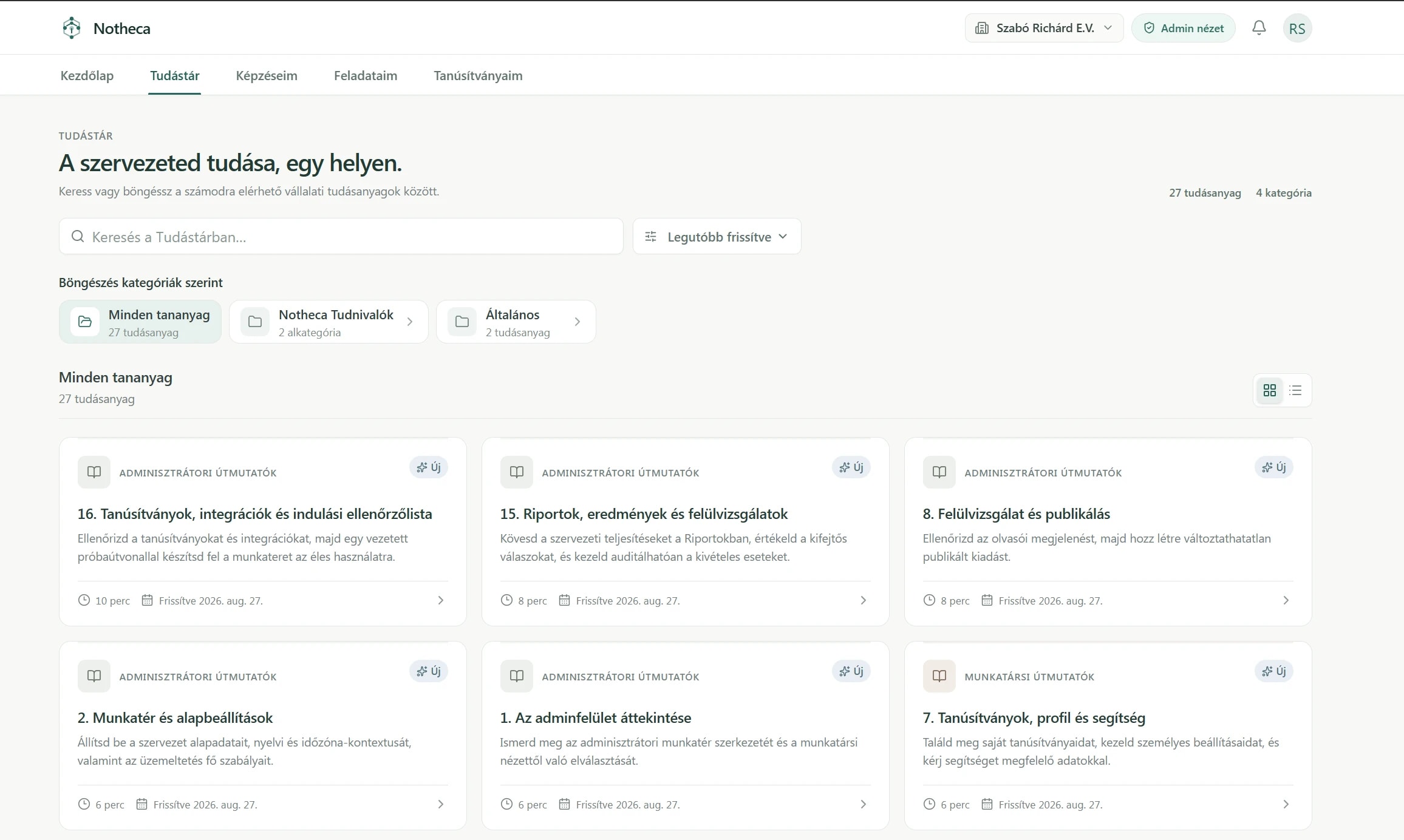Image resolution: width=1404 pixels, height=840 pixels.
Task: Expand Notheca Tudnivalók category chevron
Action: [x=410, y=322]
